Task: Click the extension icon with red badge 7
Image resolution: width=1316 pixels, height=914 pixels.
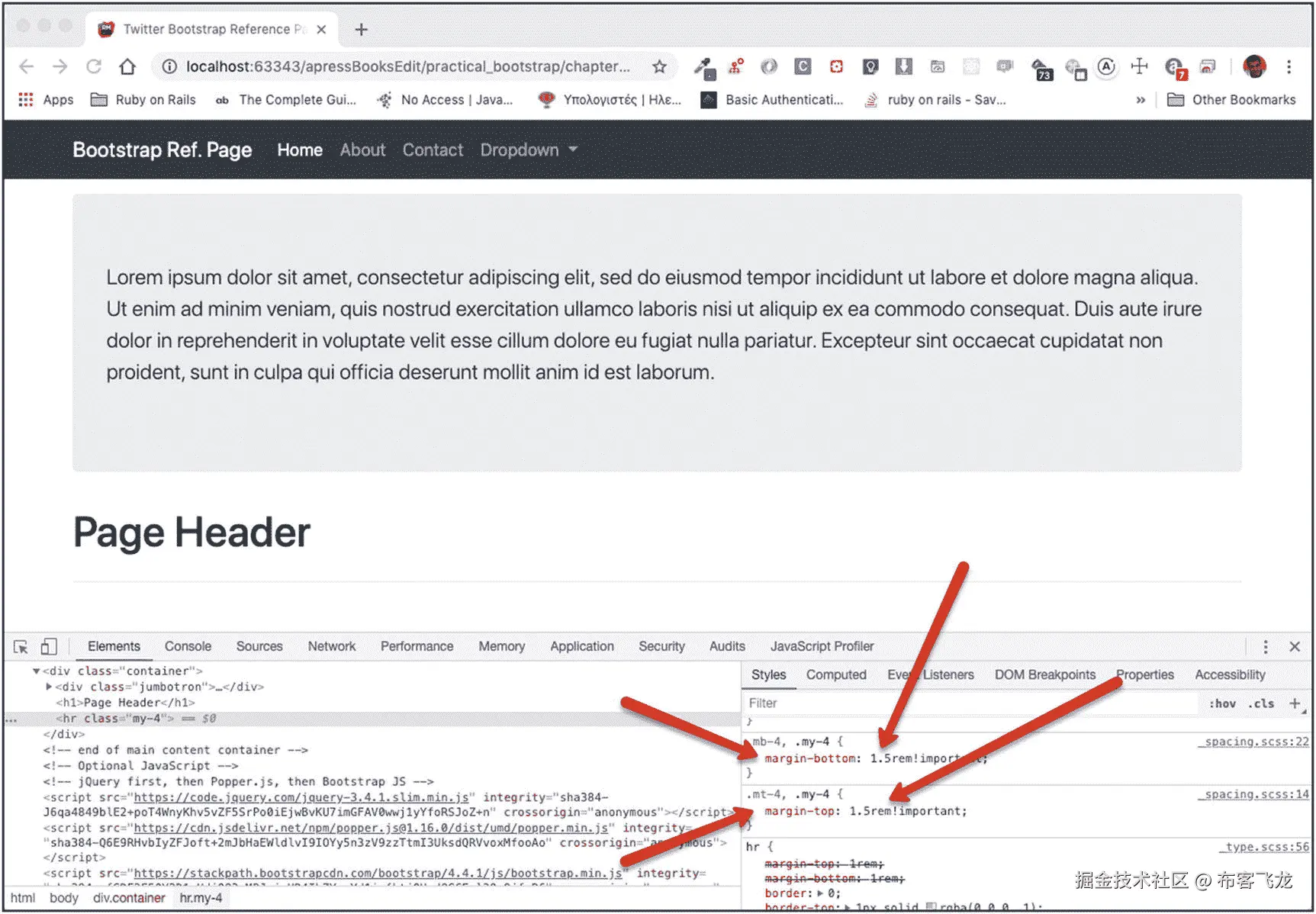Action: (x=1175, y=69)
